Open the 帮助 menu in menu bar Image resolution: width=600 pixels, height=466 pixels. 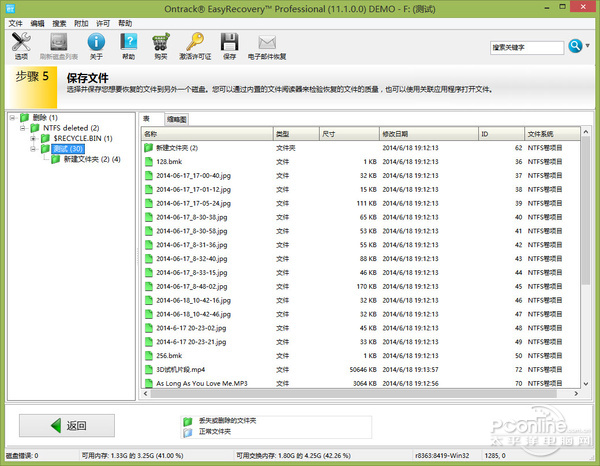point(125,23)
